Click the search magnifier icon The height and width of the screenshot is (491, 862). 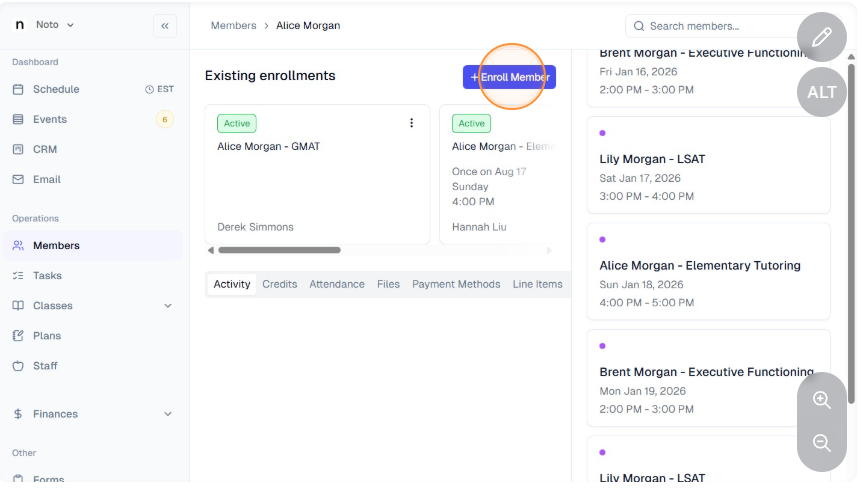639,26
